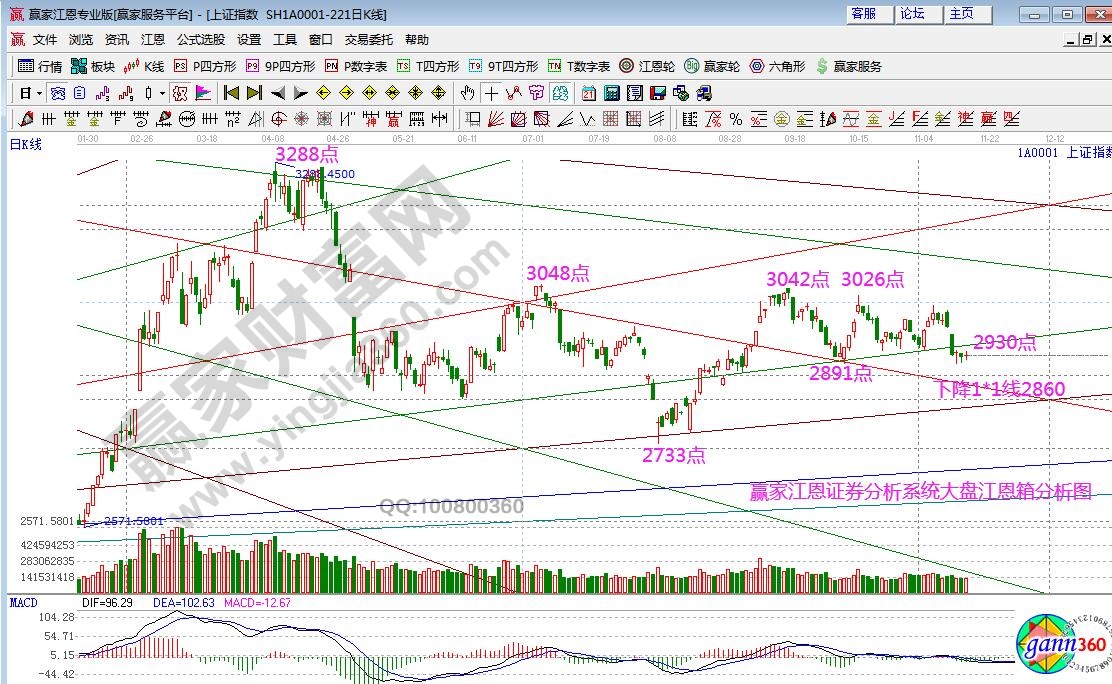1112x684 pixels.
Task: Open the 公式选股 menu
Action: [201, 40]
